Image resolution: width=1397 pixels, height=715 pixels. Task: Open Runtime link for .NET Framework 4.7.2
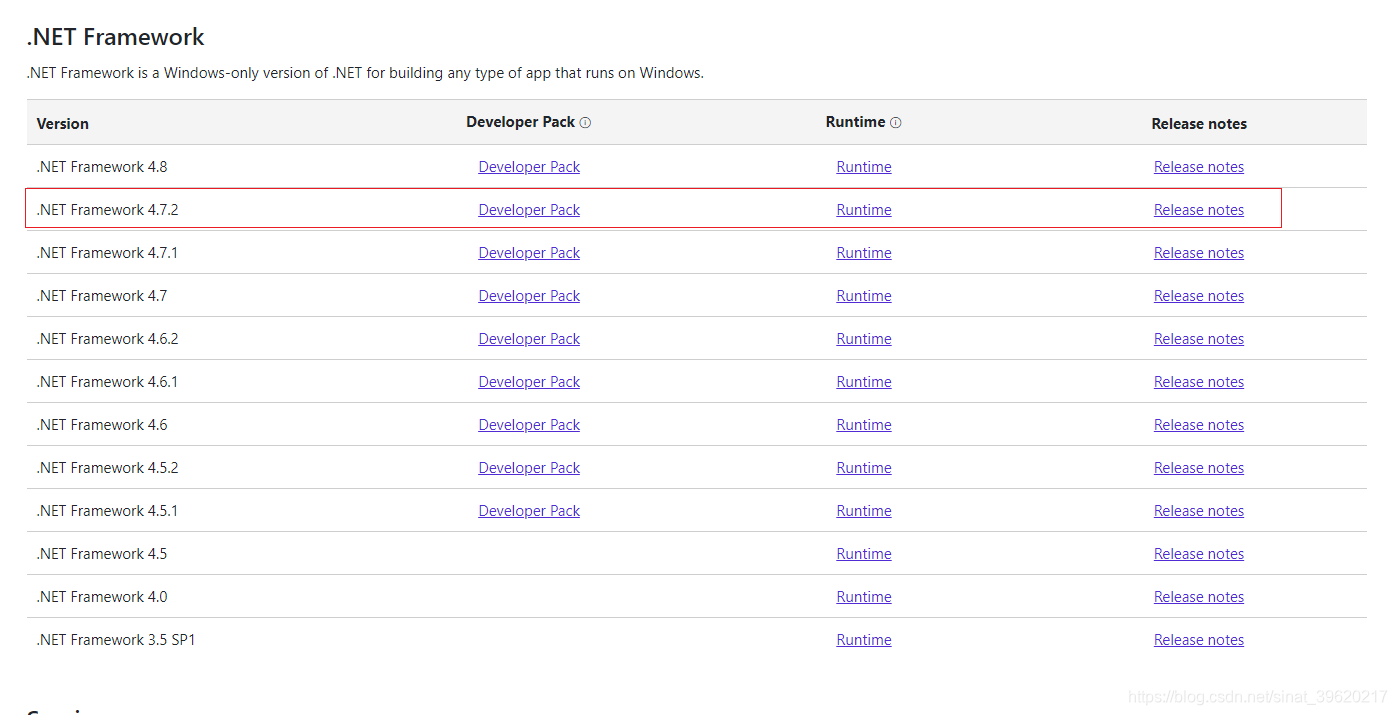(864, 210)
